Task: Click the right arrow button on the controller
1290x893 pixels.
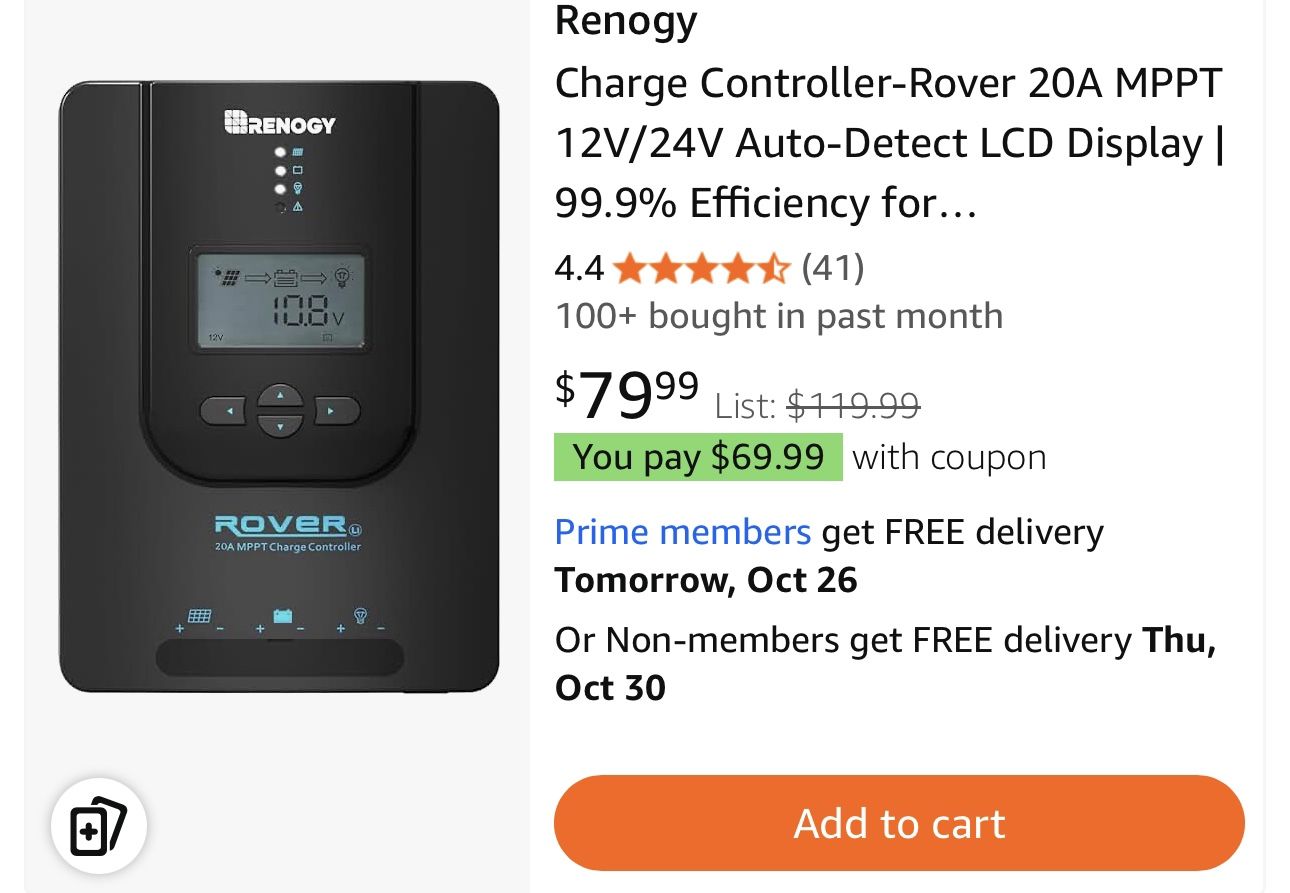Action: pyautogui.click(x=336, y=410)
